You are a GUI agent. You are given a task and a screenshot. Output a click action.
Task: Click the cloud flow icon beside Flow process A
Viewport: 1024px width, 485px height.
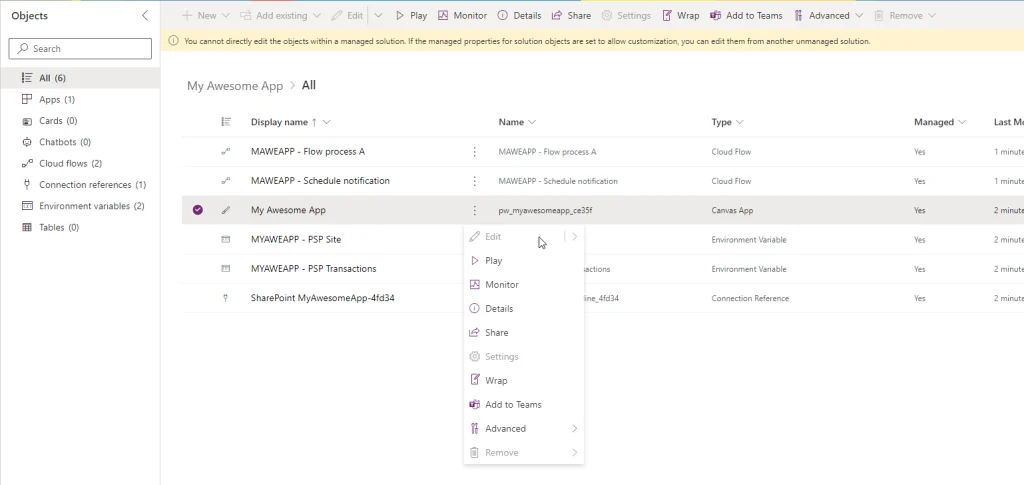pos(226,151)
